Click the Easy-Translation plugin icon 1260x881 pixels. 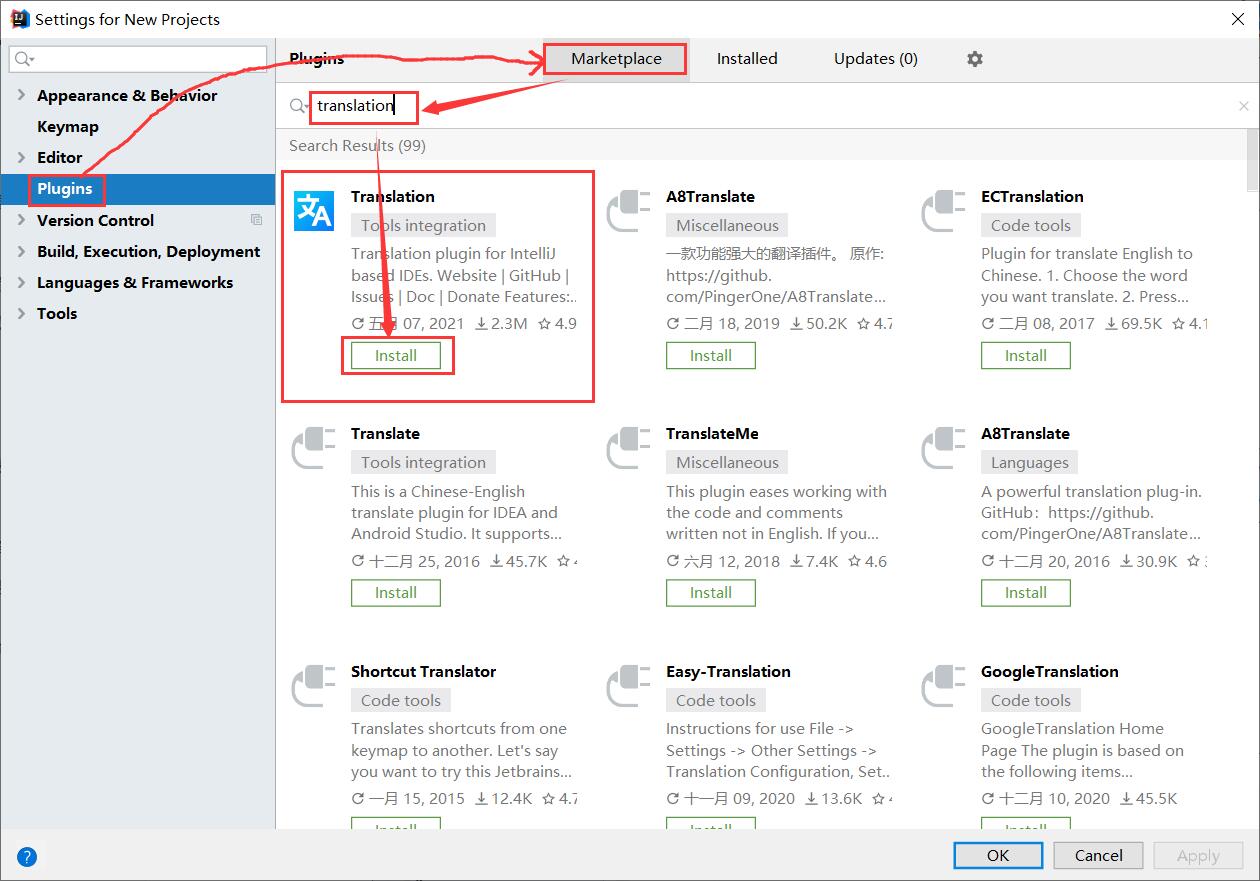(629, 686)
